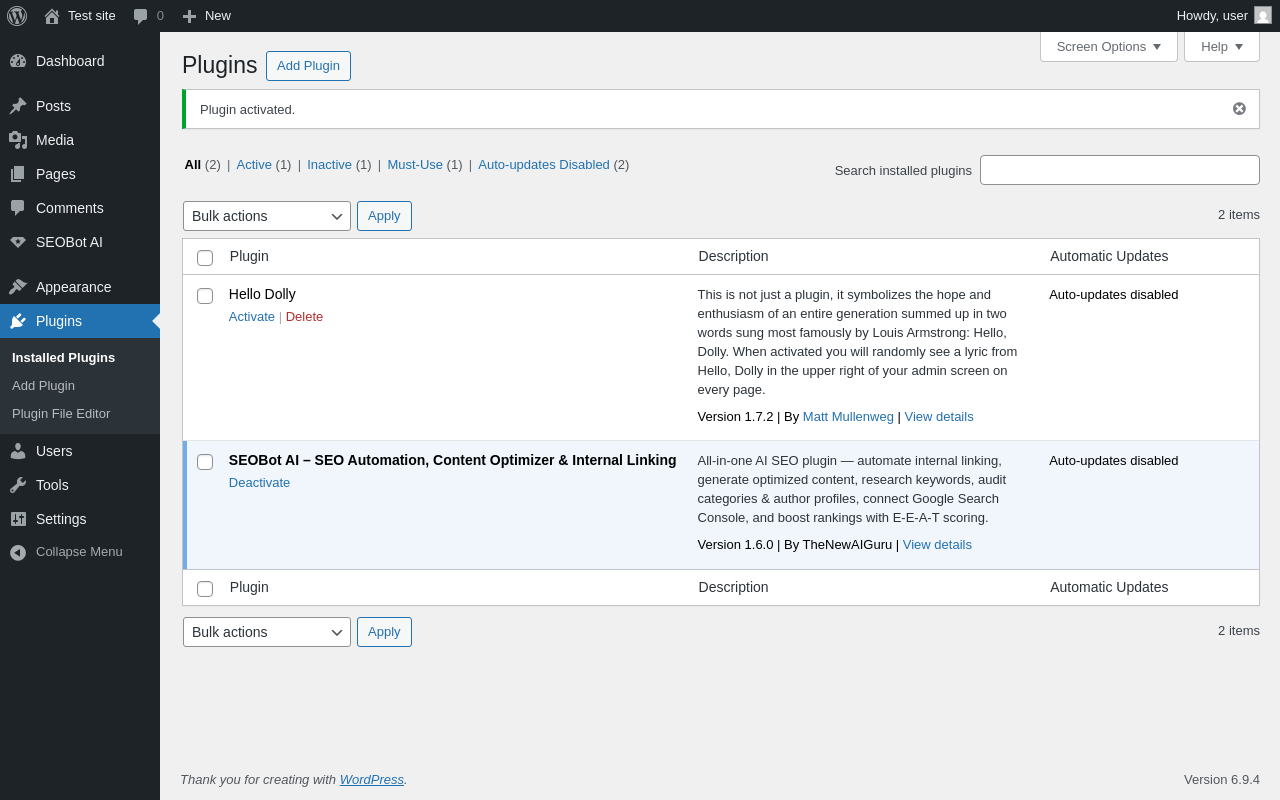Screen dimensions: 1280x800
Task: Open the top Bulk actions dropdown
Action: point(266,216)
